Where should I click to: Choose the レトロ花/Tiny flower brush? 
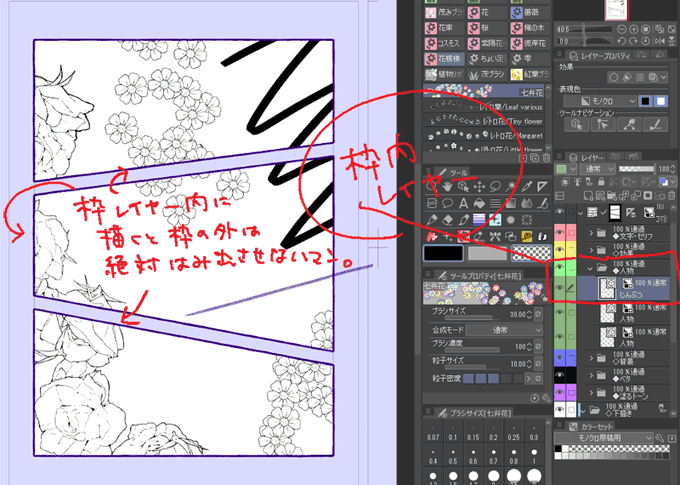[x=484, y=121]
